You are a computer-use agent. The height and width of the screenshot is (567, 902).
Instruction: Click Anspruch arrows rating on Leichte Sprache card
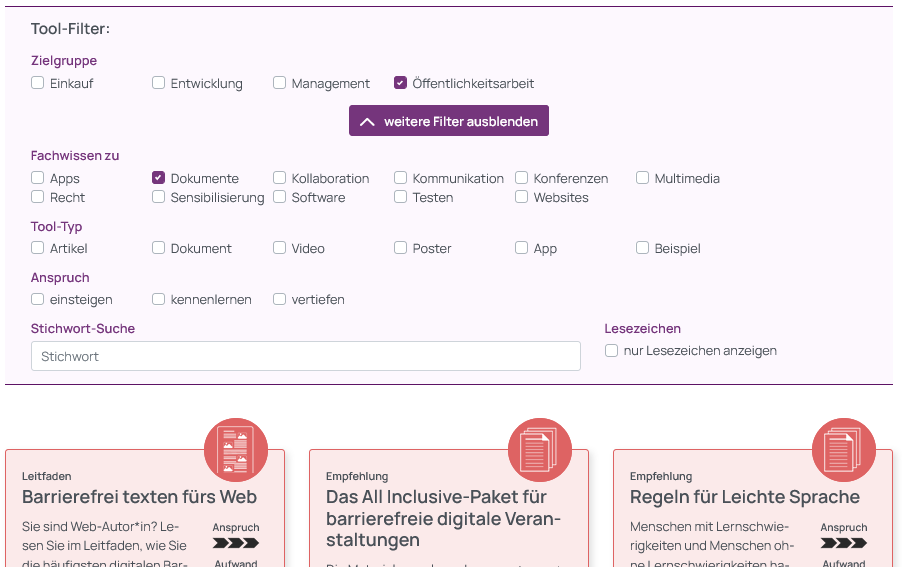(844, 543)
